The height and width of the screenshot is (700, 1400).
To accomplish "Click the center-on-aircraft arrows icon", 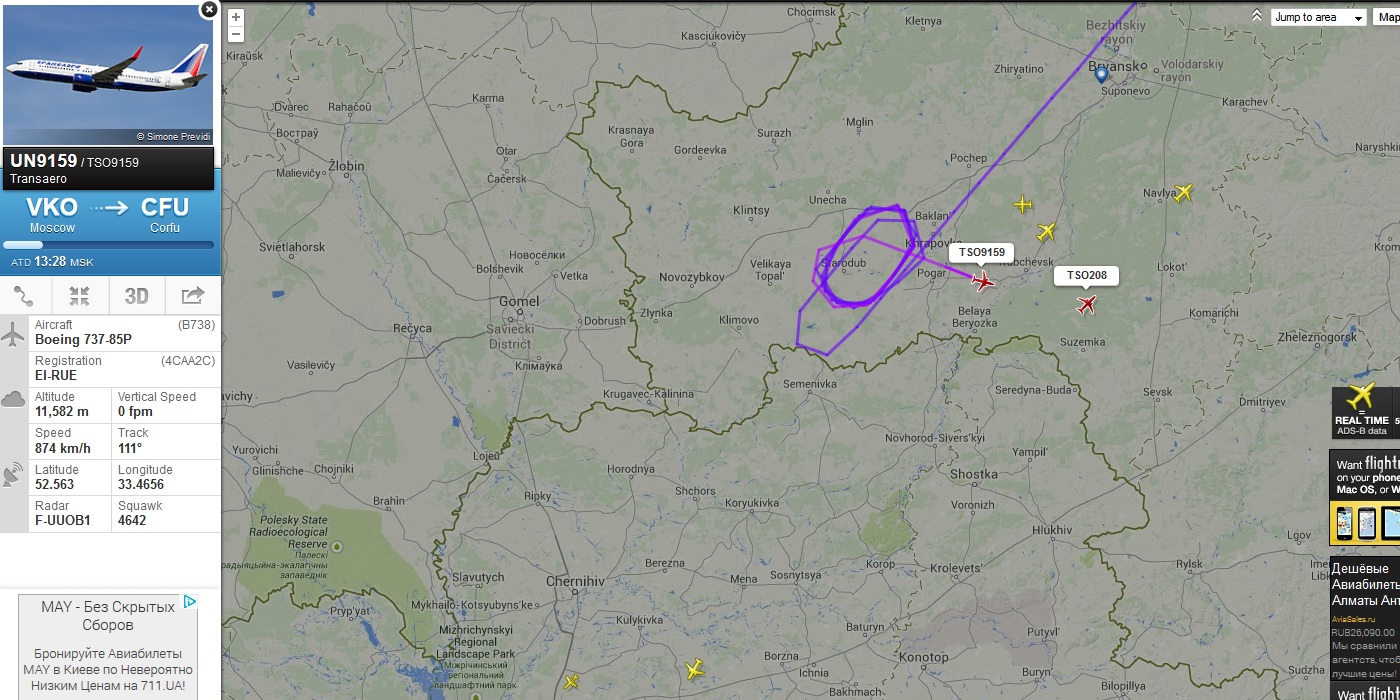I will 80,296.
